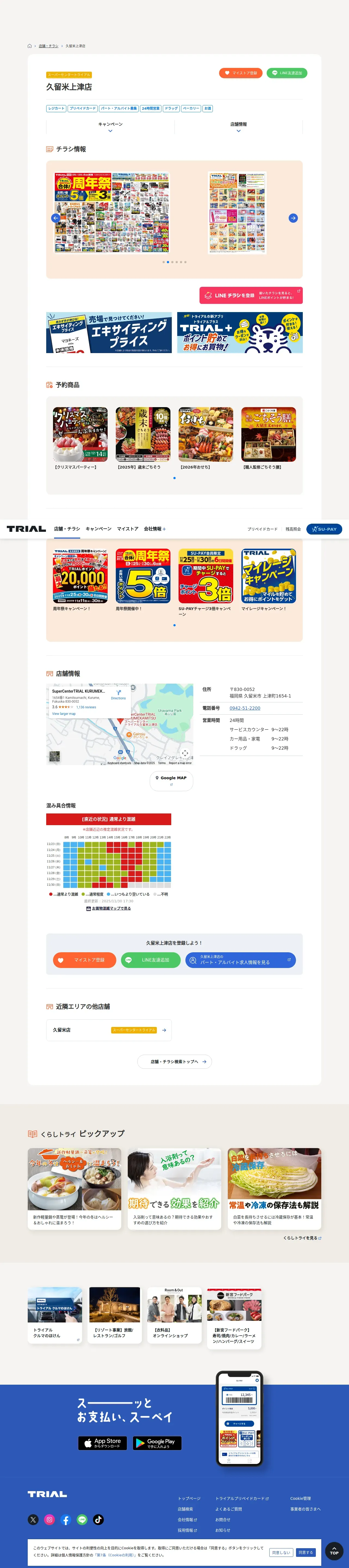Open the 20,000 point 周年祭キャンペーン card

[80, 580]
